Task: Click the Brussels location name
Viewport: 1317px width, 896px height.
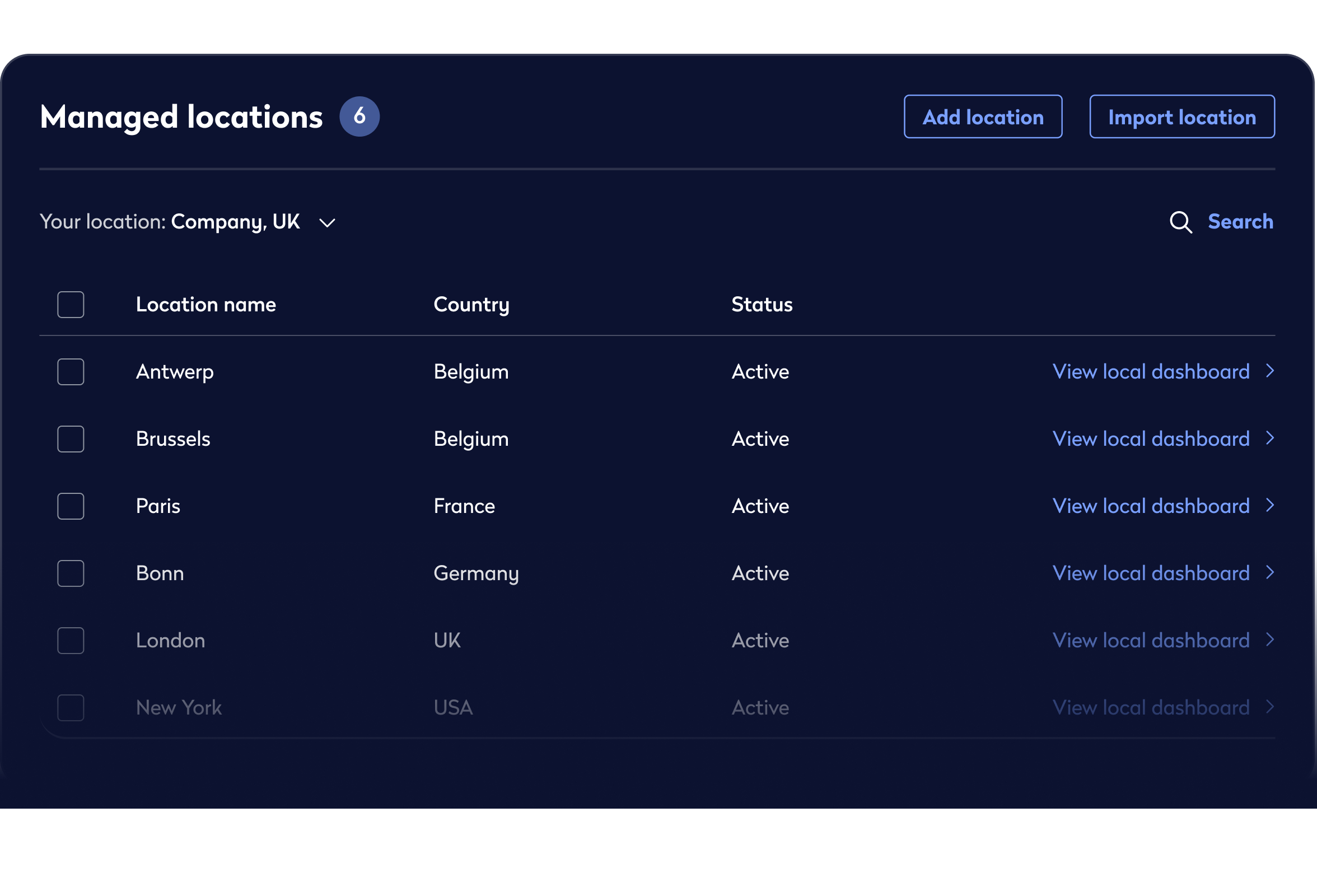Action: pos(174,439)
